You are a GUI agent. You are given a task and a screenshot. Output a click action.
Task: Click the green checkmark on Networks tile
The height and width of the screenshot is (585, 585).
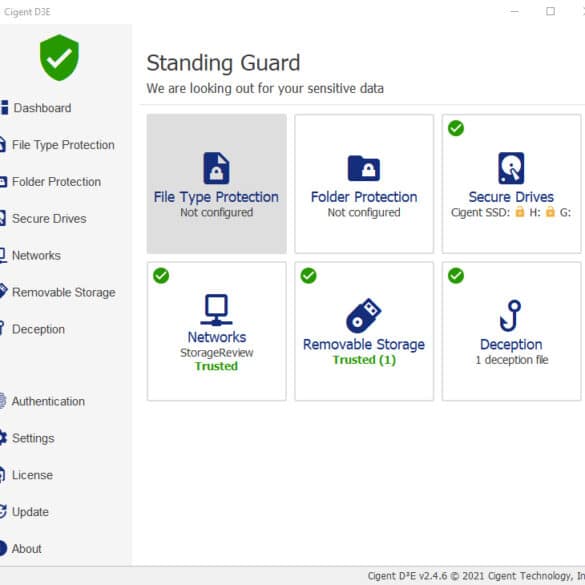click(x=161, y=276)
